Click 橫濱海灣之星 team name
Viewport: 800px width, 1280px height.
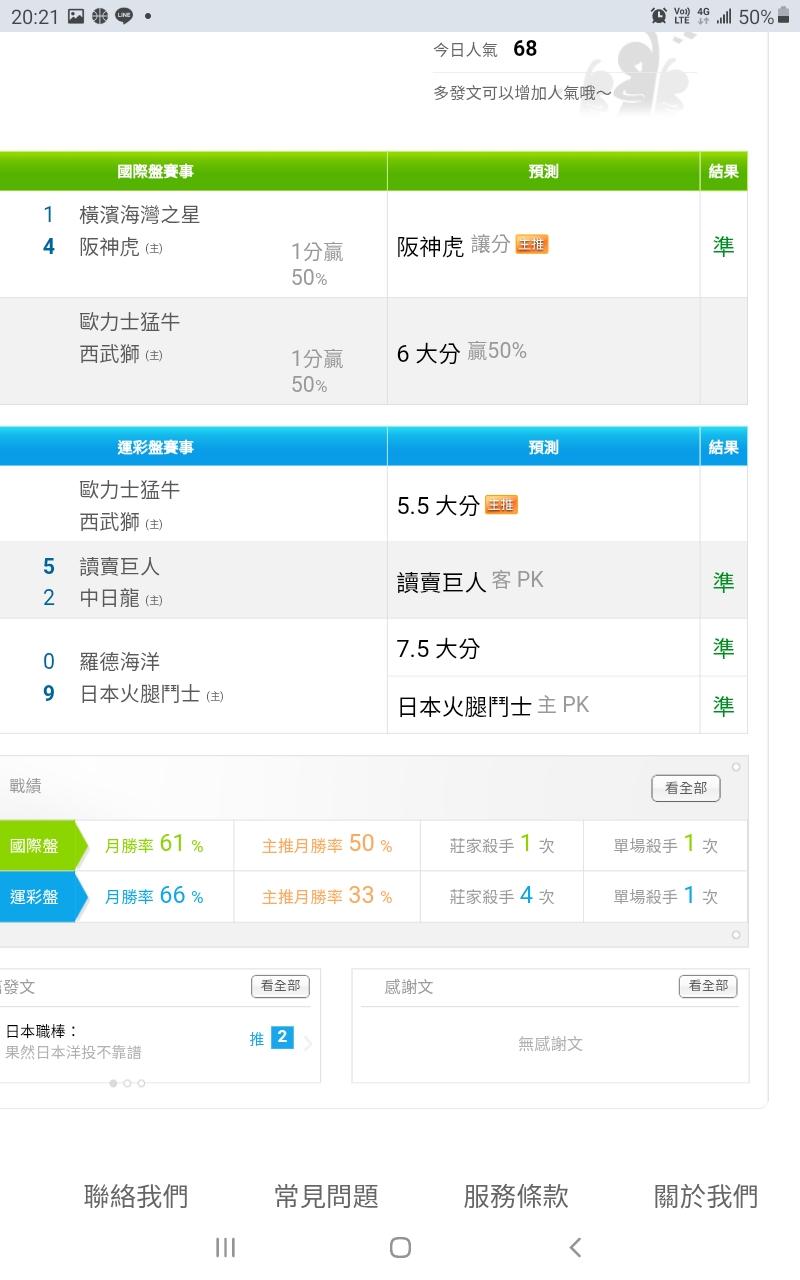click(140, 215)
